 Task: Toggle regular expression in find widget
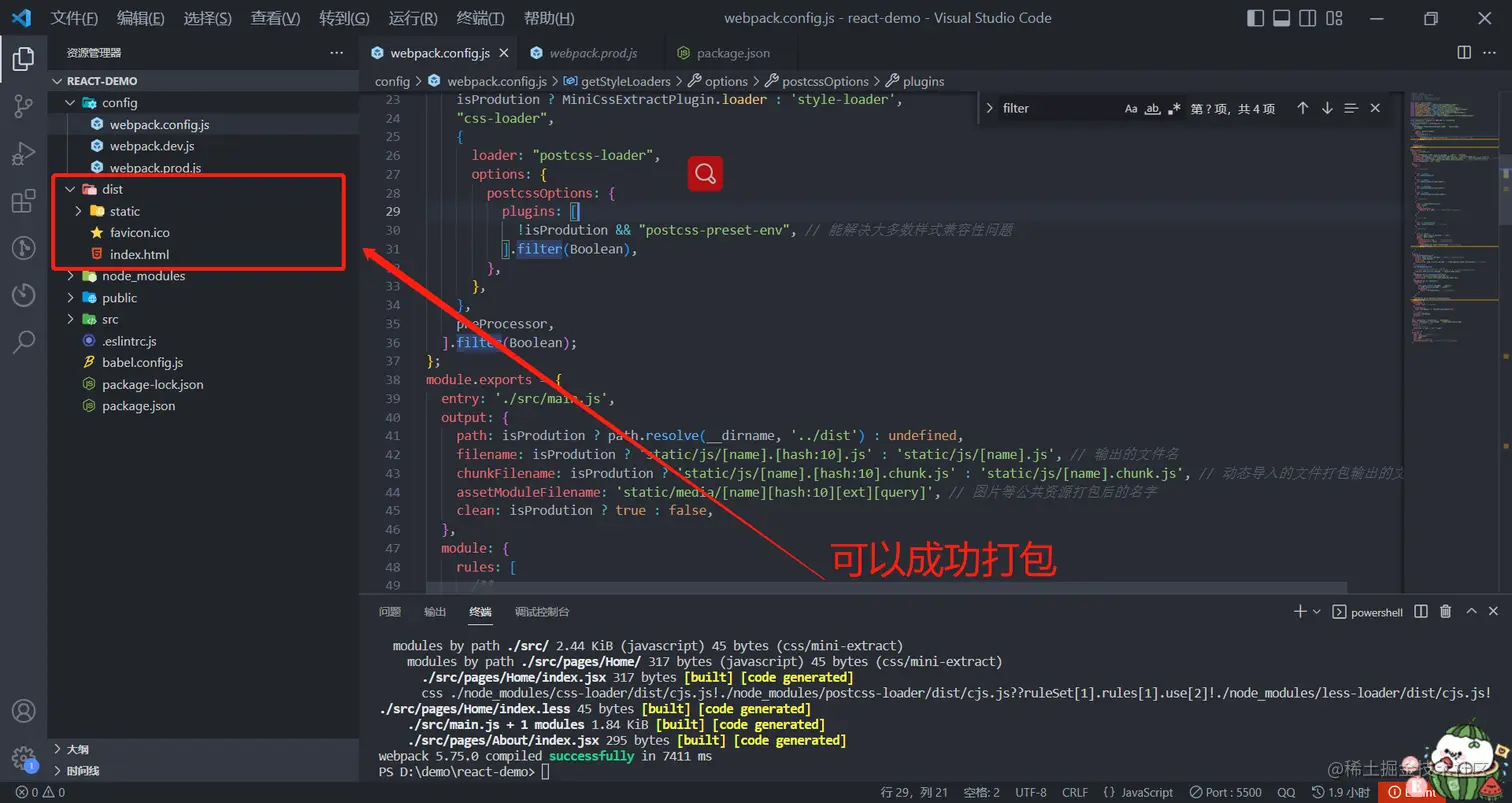[x=1174, y=108]
